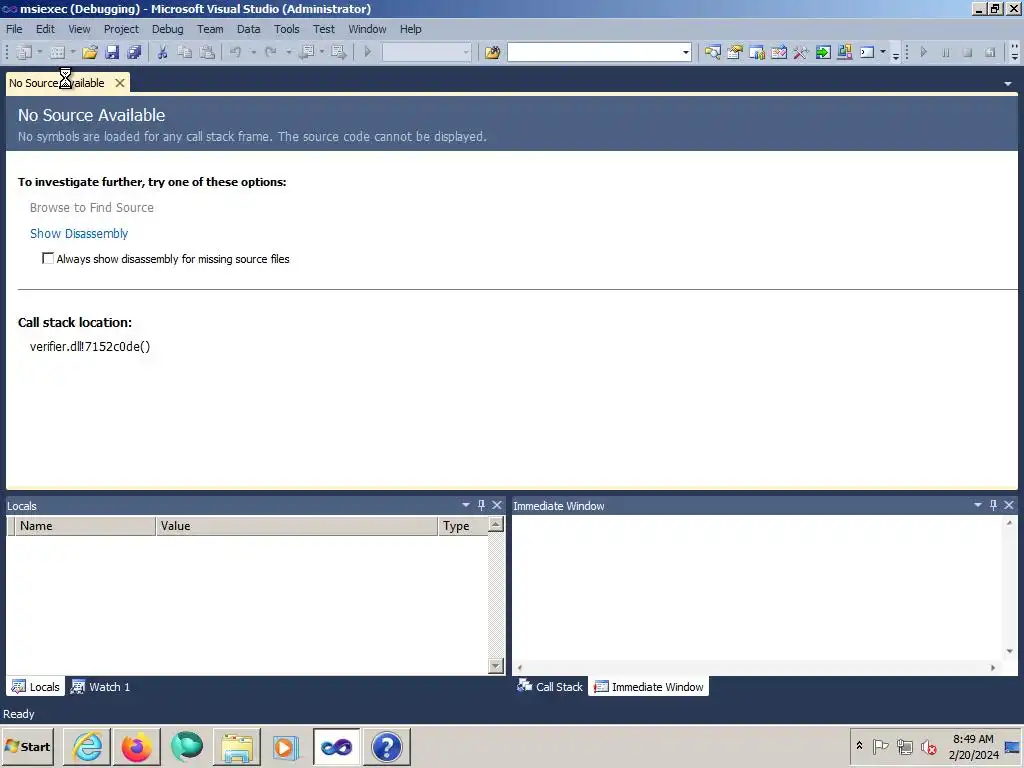This screenshot has width=1024, height=768.
Task: Open the Solution Configurations combo box
Action: pos(426,52)
